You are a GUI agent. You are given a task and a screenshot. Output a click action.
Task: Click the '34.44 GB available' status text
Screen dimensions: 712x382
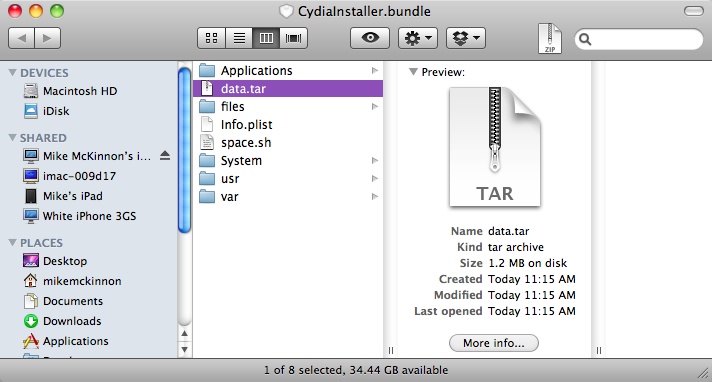pos(399,370)
